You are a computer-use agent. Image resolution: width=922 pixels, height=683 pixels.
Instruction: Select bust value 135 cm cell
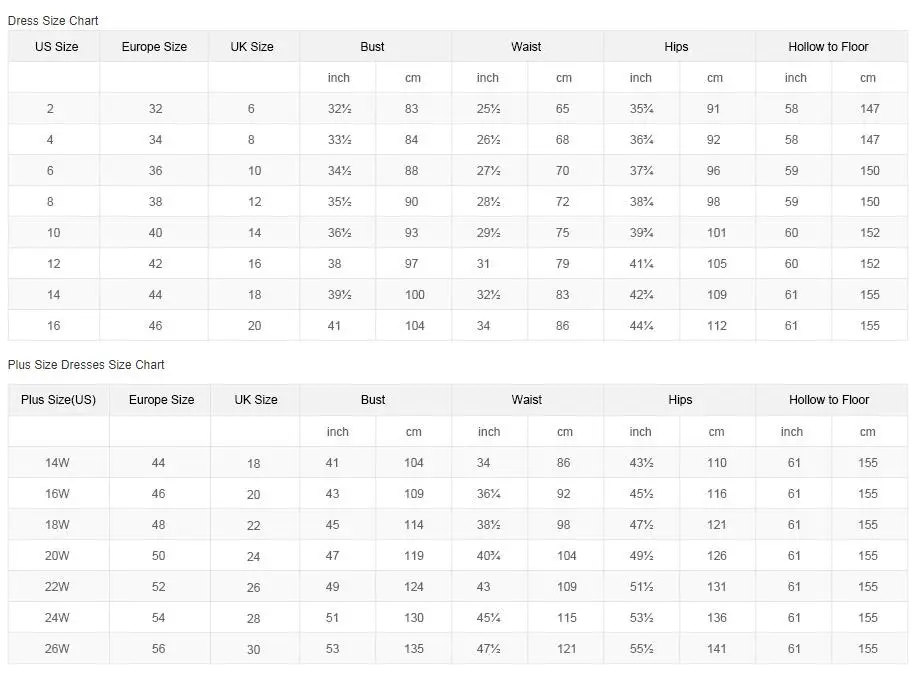(414, 649)
